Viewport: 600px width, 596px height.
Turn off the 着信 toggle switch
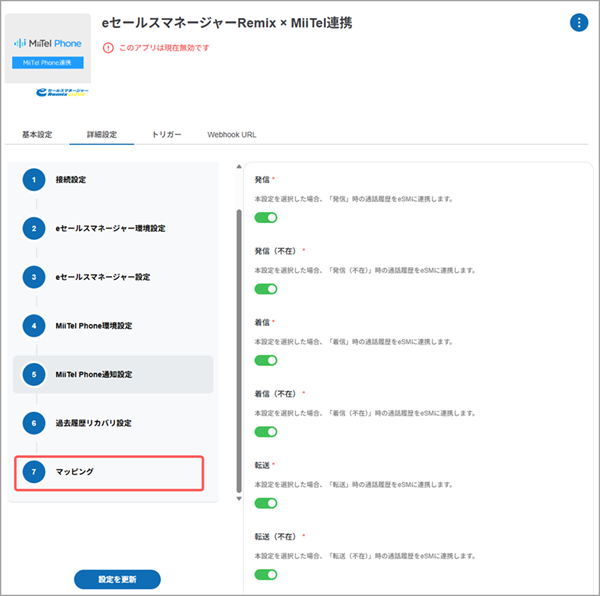point(265,360)
